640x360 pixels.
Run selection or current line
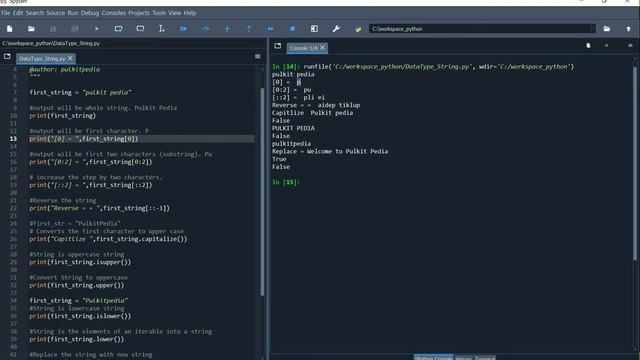[162, 29]
